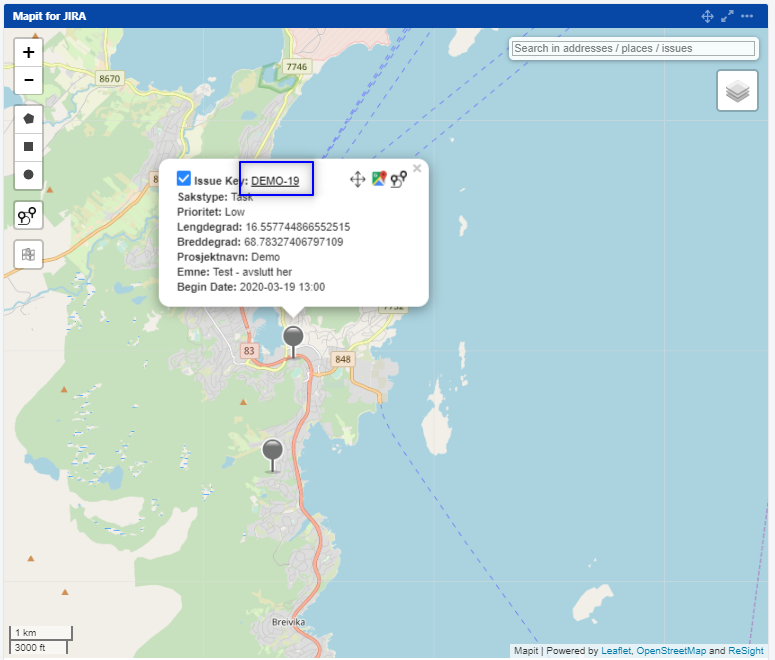775x660 pixels.
Task: Open the map layers selector
Action: pos(737,91)
